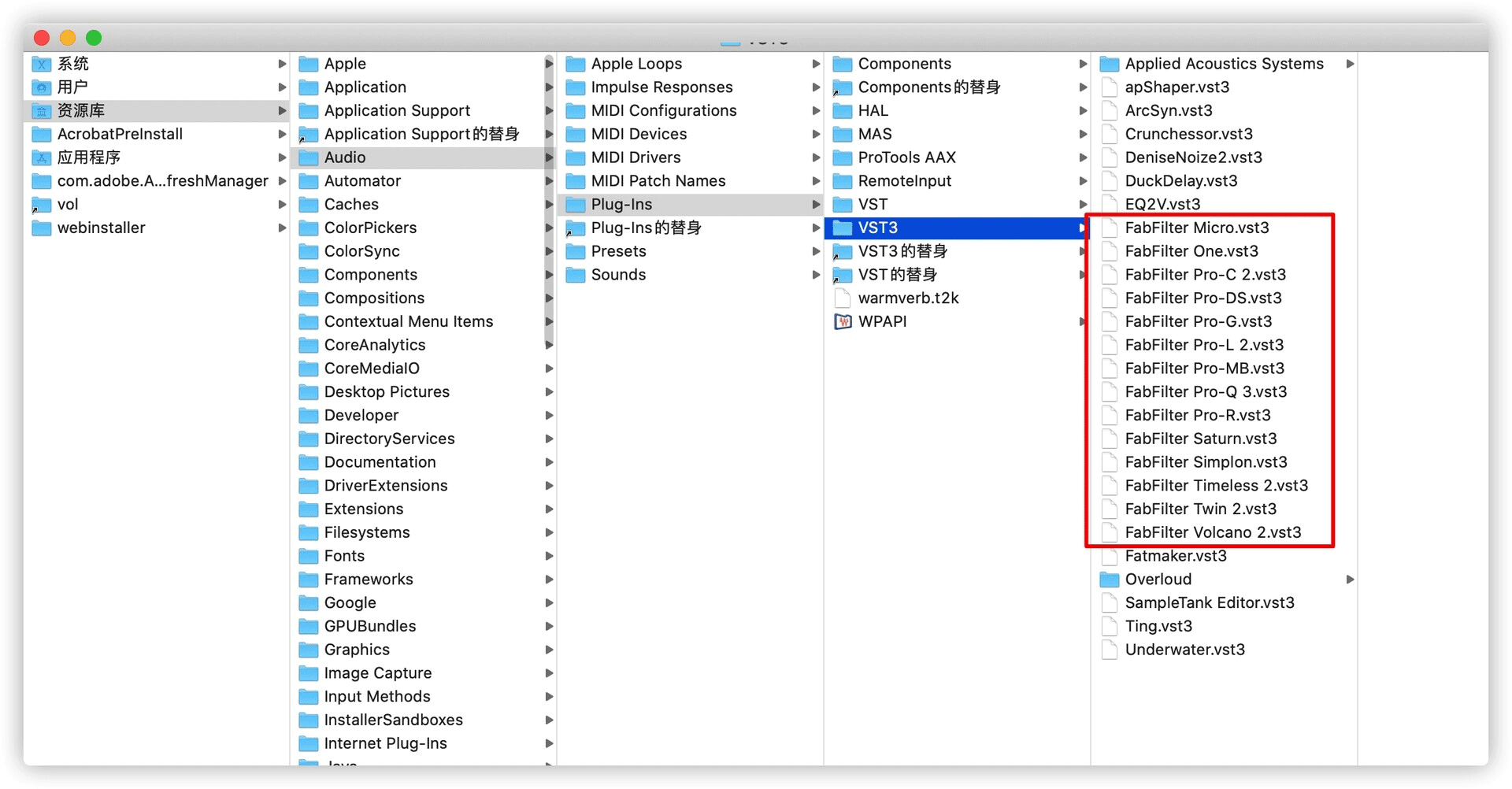Select FabFilter Volcano 2.vst3
This screenshot has width=1512, height=789.
click(1213, 533)
